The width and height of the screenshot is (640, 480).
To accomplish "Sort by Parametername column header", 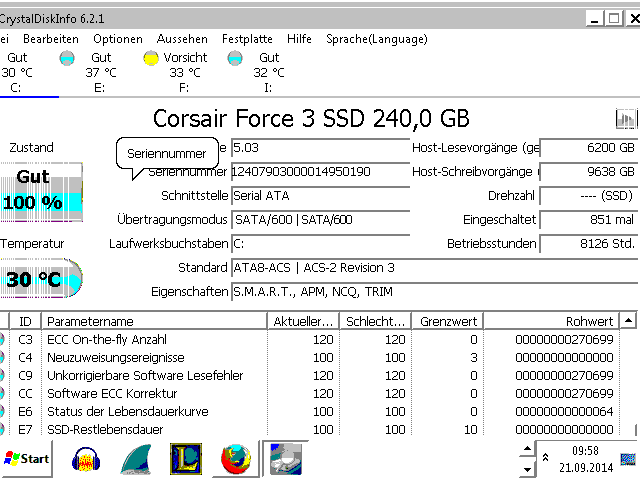I will point(154,322).
